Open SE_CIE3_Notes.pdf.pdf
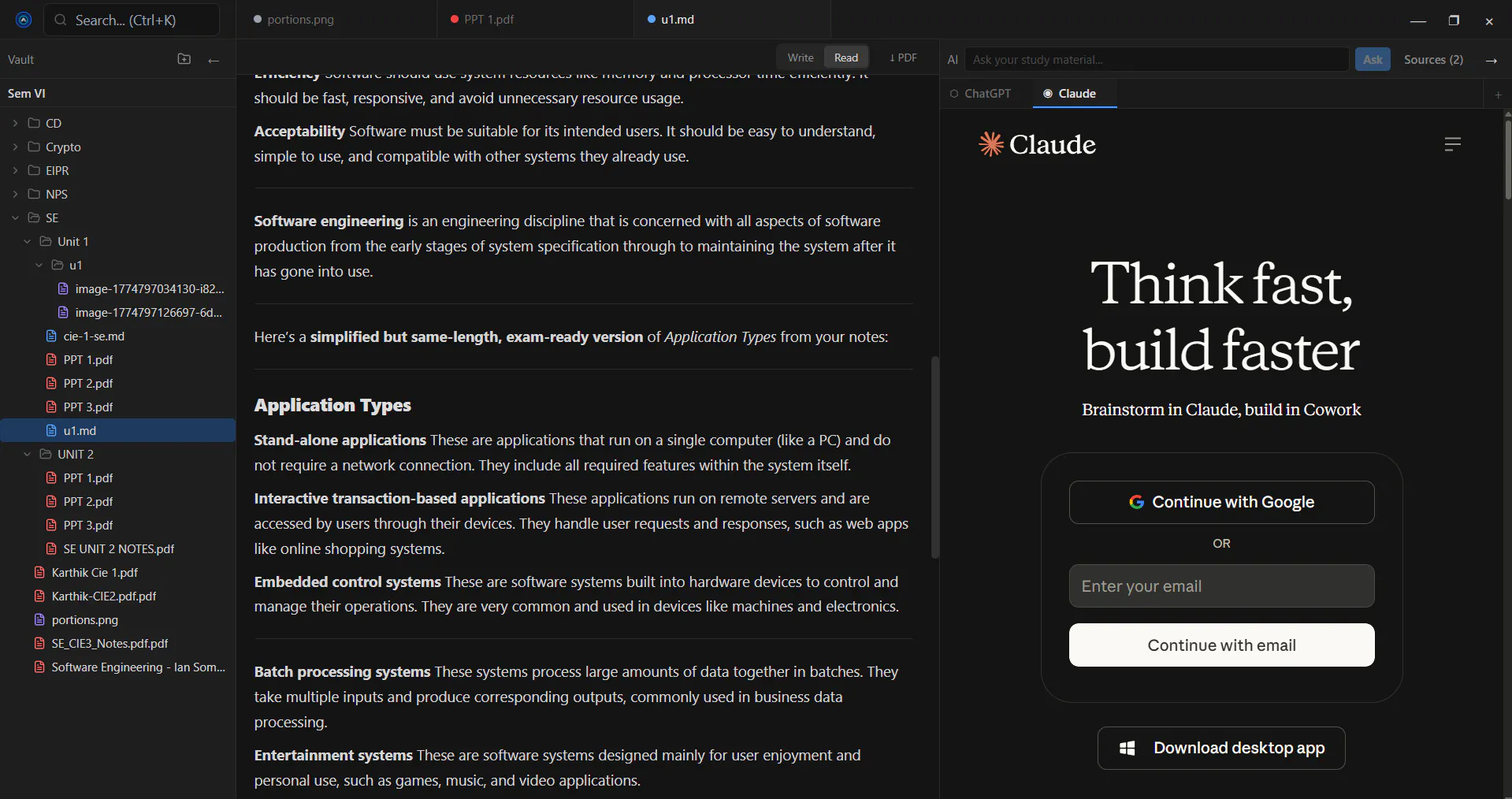The height and width of the screenshot is (799, 1512). [110, 643]
